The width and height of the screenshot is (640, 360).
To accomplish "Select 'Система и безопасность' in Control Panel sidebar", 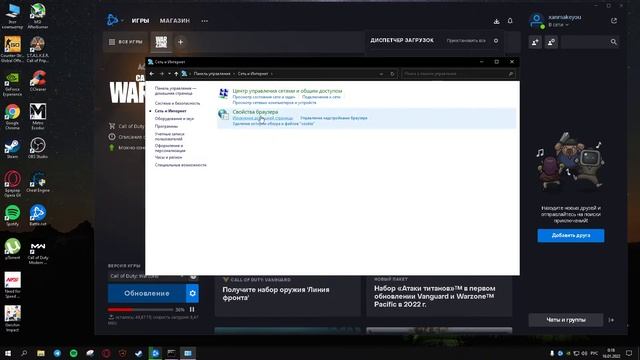I will pos(177,103).
